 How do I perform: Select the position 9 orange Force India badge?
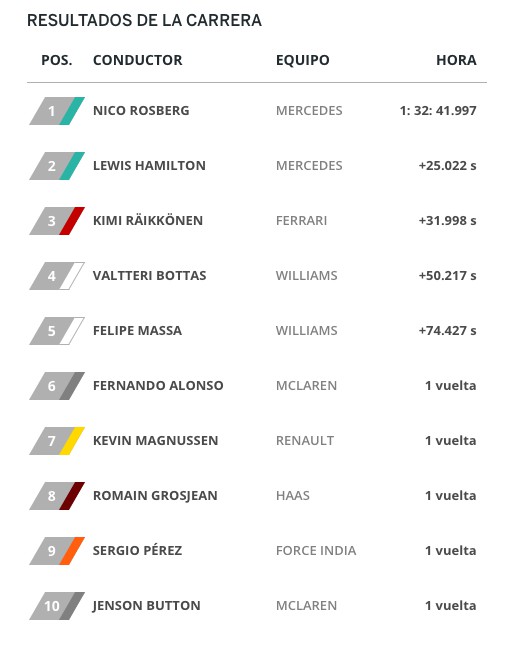pos(57,551)
